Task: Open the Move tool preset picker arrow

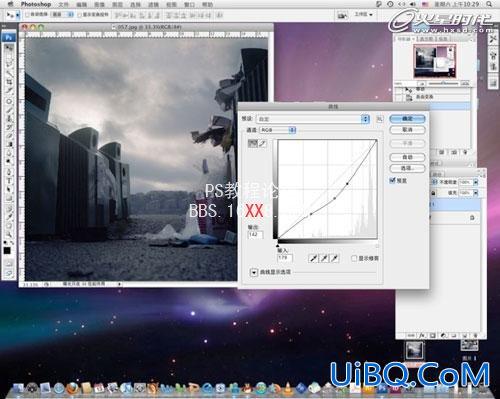Action: pos(18,15)
